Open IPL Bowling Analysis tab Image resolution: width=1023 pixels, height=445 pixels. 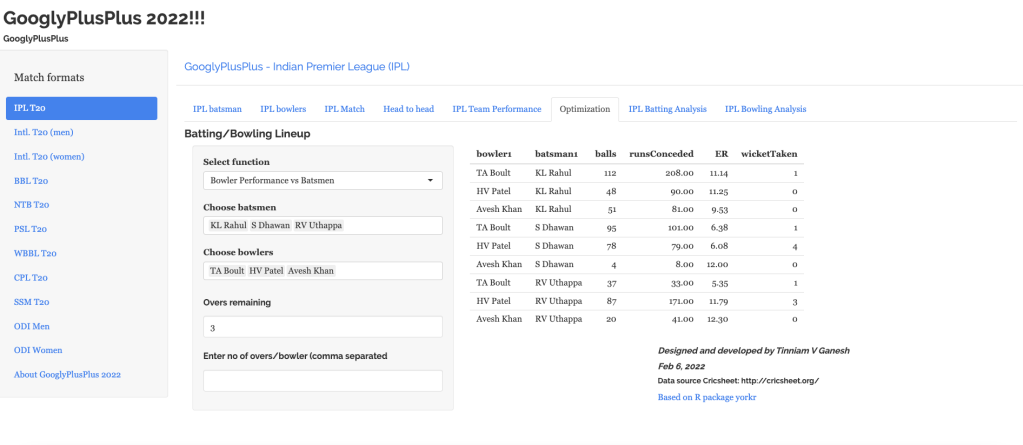point(765,109)
